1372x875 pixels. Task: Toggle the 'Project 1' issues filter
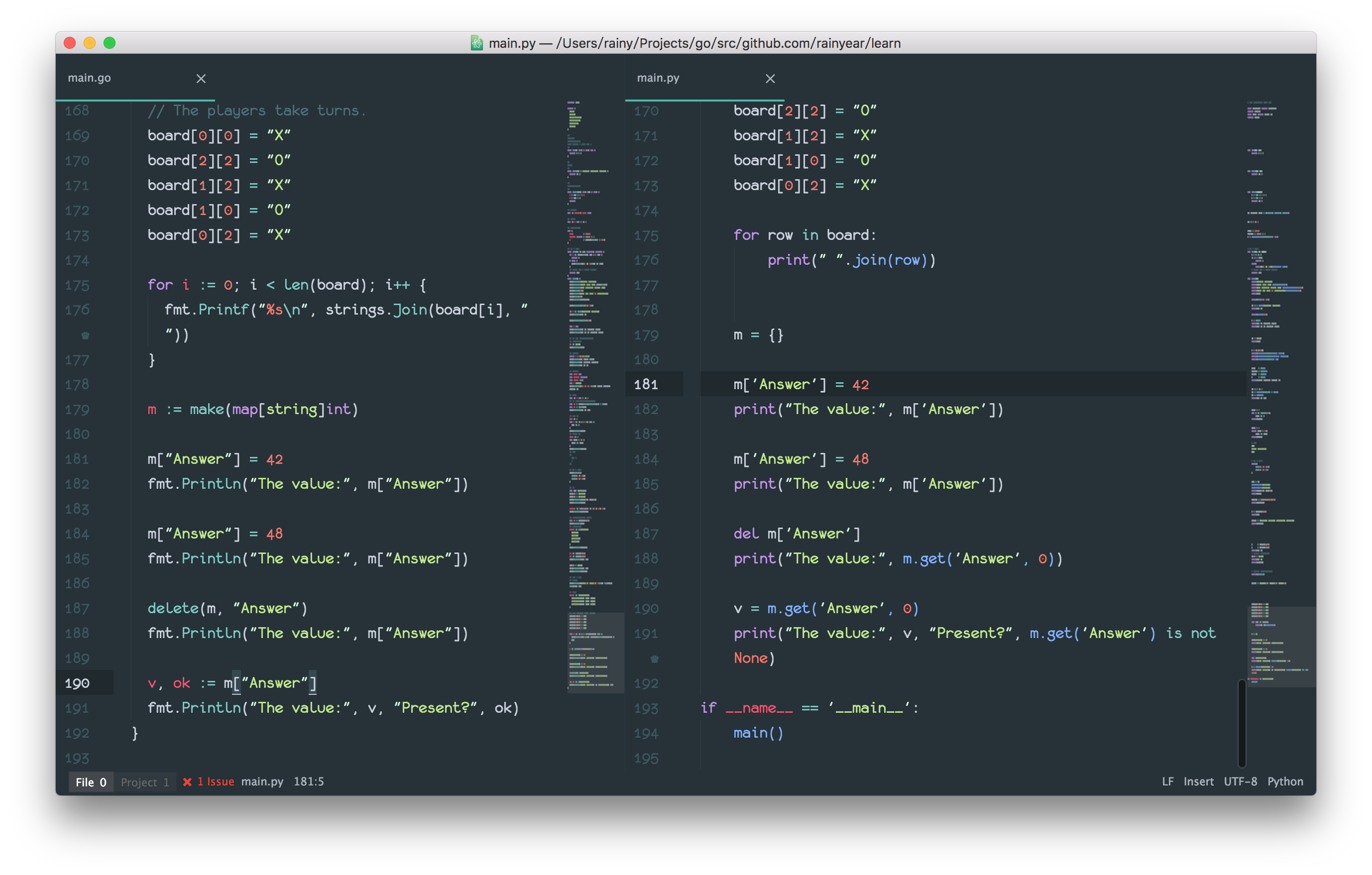[x=145, y=781]
